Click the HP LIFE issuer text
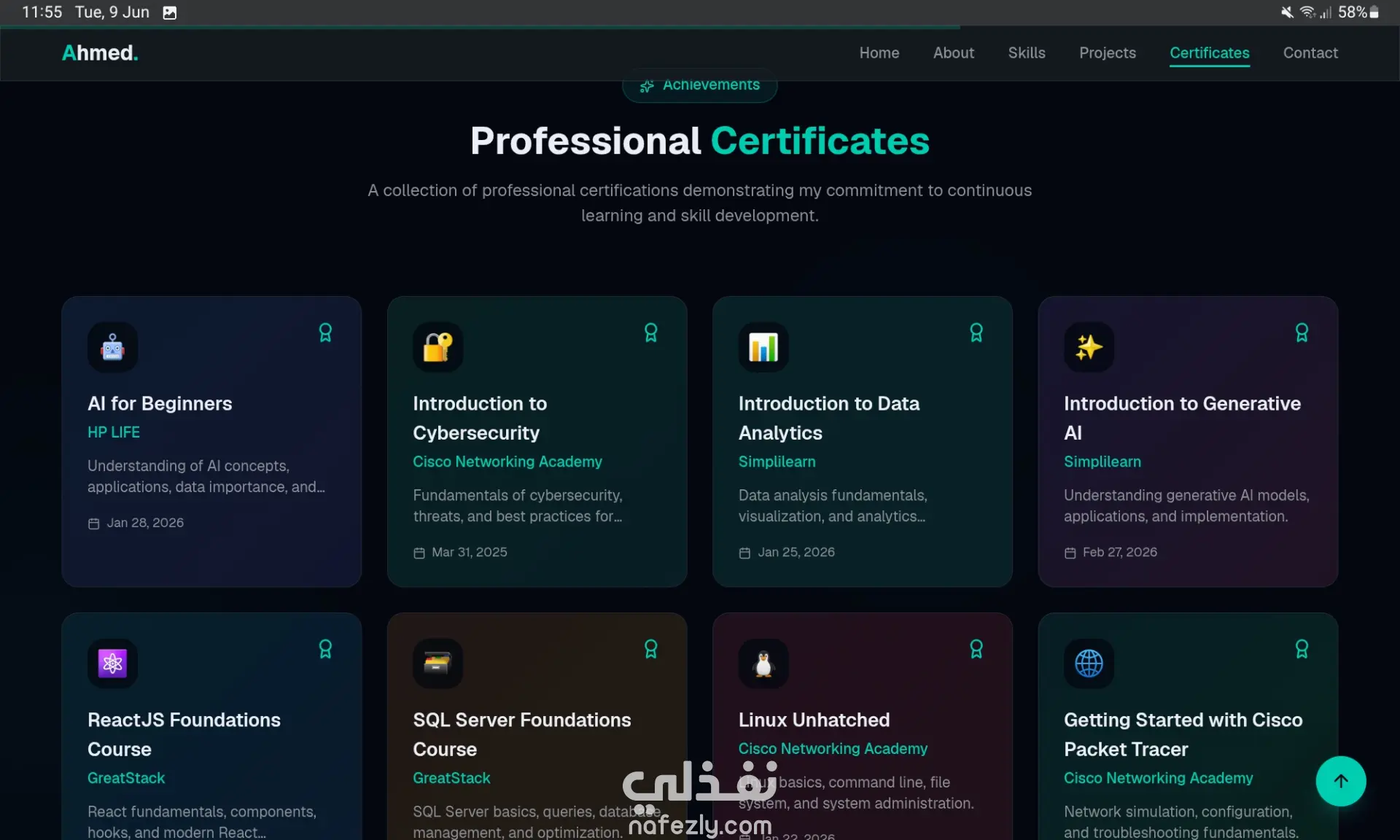 [x=114, y=432]
